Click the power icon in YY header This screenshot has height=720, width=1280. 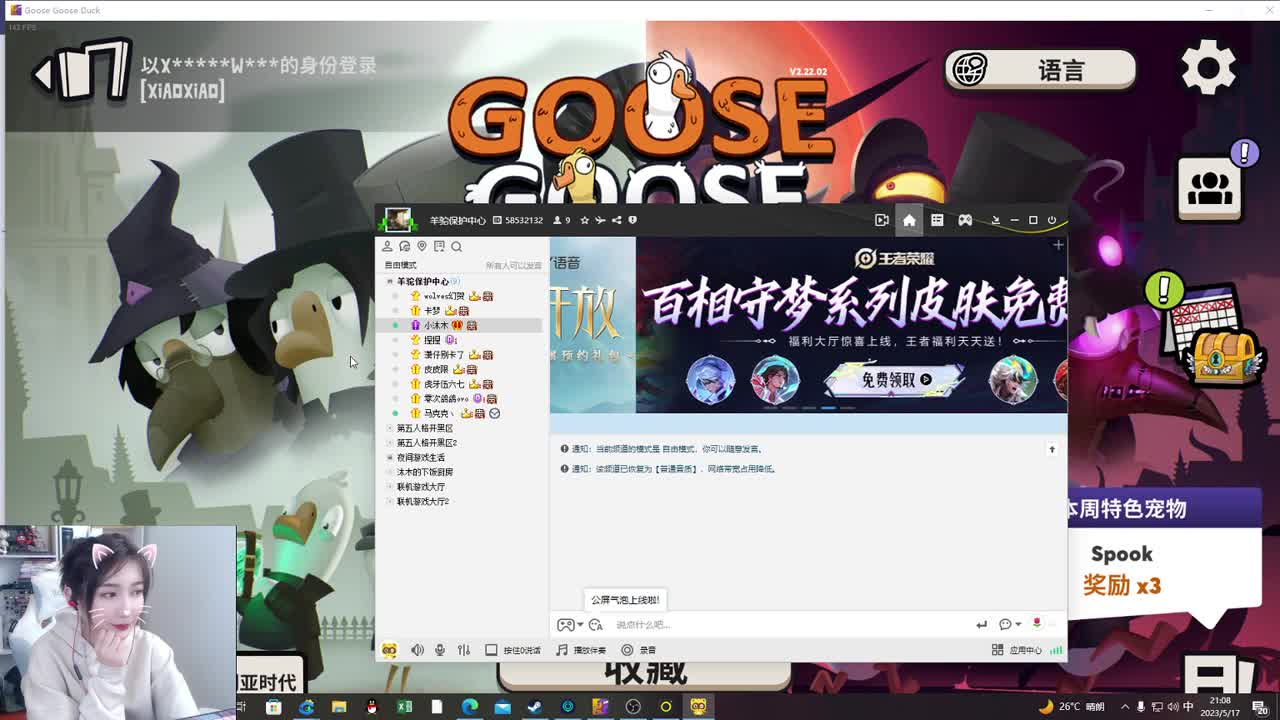(x=1051, y=220)
